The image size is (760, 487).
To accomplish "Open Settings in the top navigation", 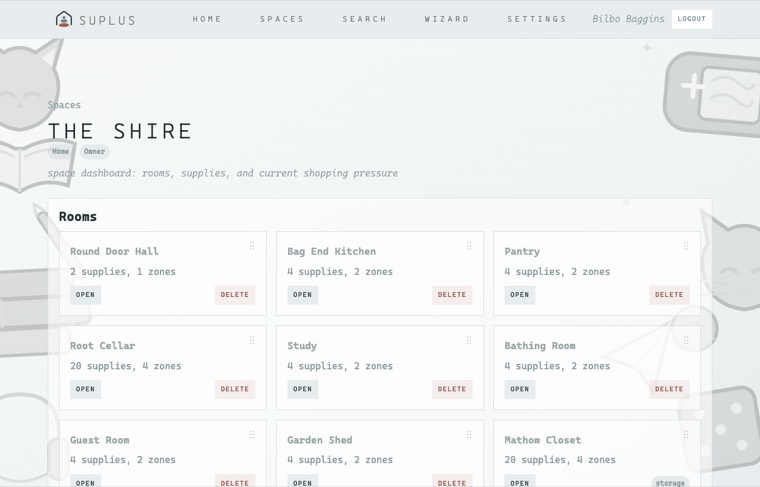I will (537, 19).
